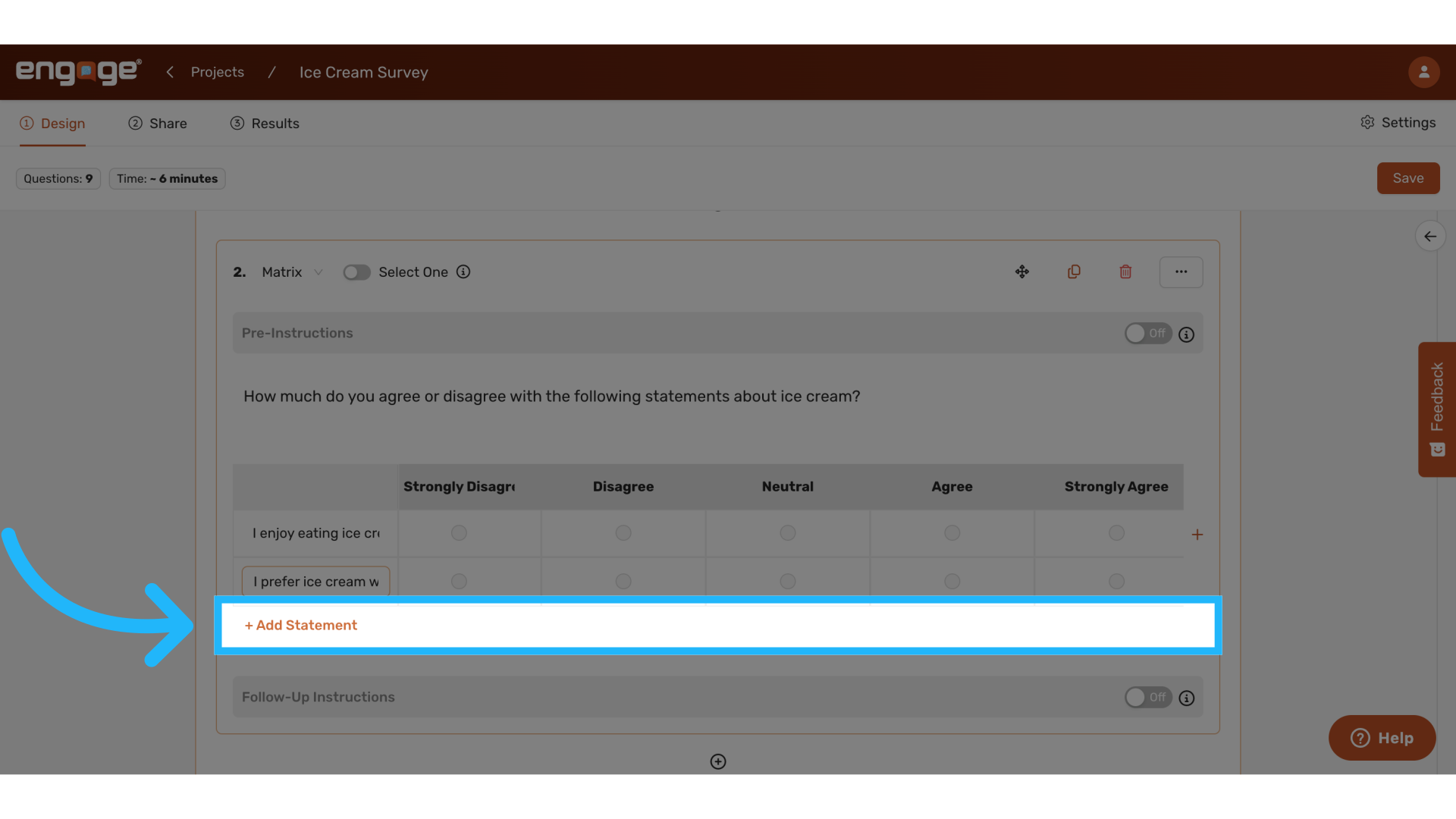1456x819 pixels.
Task: Add new question with circled plus icon
Action: (x=718, y=761)
